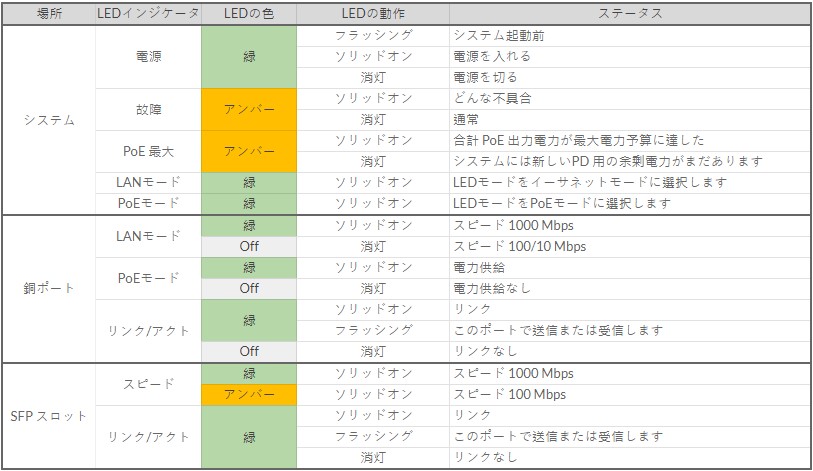Screen dimensions: 813x471
Task: Click the LEDの動作 column header
Action: point(373,14)
